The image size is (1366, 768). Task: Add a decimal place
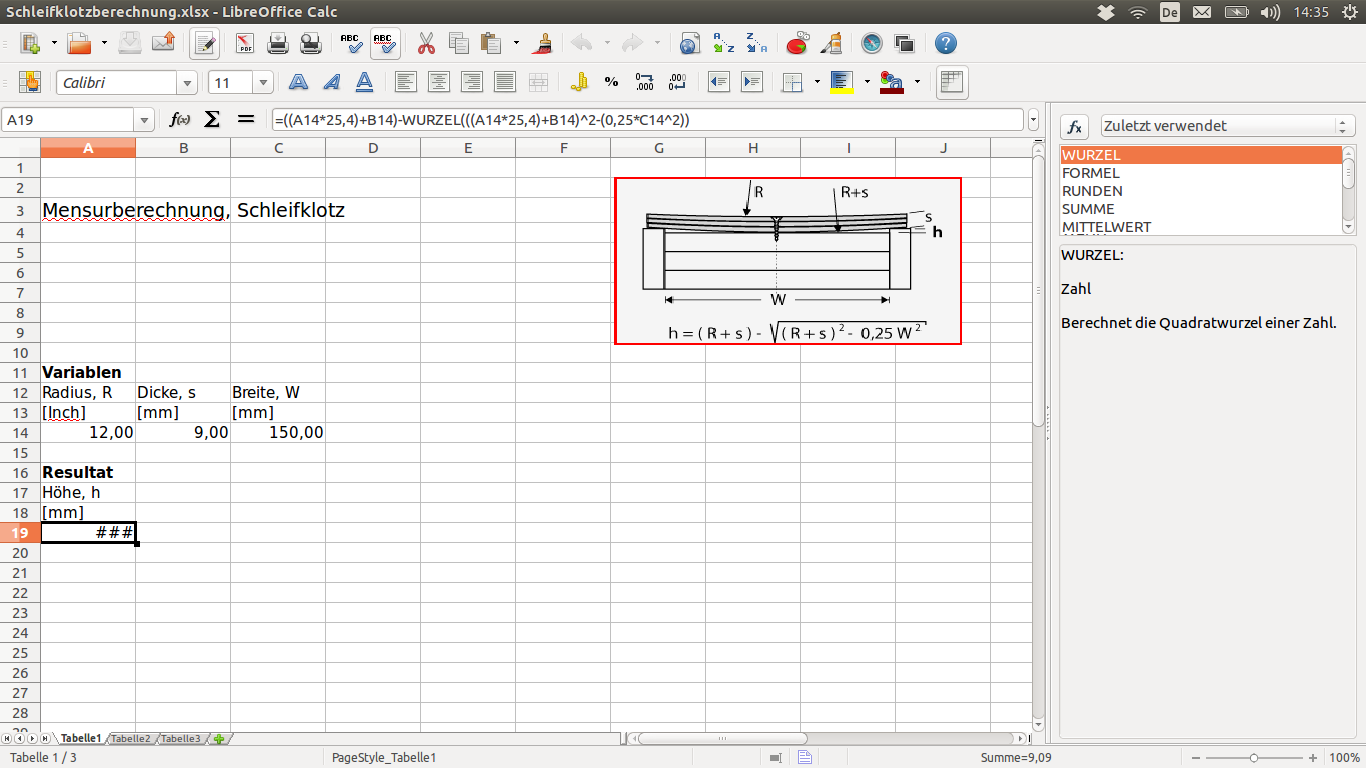click(x=645, y=83)
